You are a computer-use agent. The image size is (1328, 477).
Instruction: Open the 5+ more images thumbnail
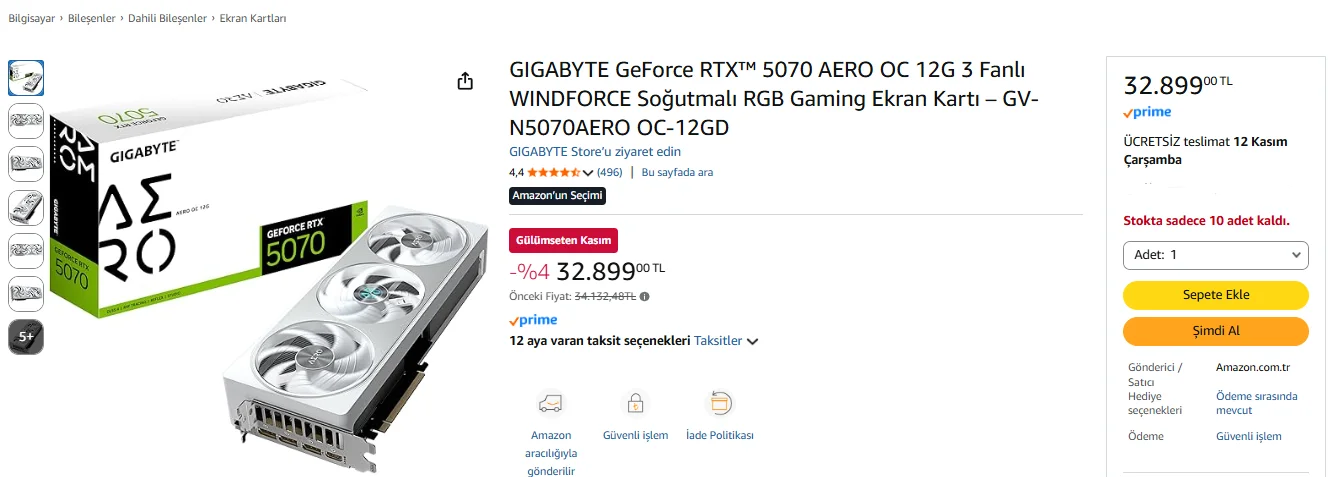pyautogui.click(x=26, y=337)
